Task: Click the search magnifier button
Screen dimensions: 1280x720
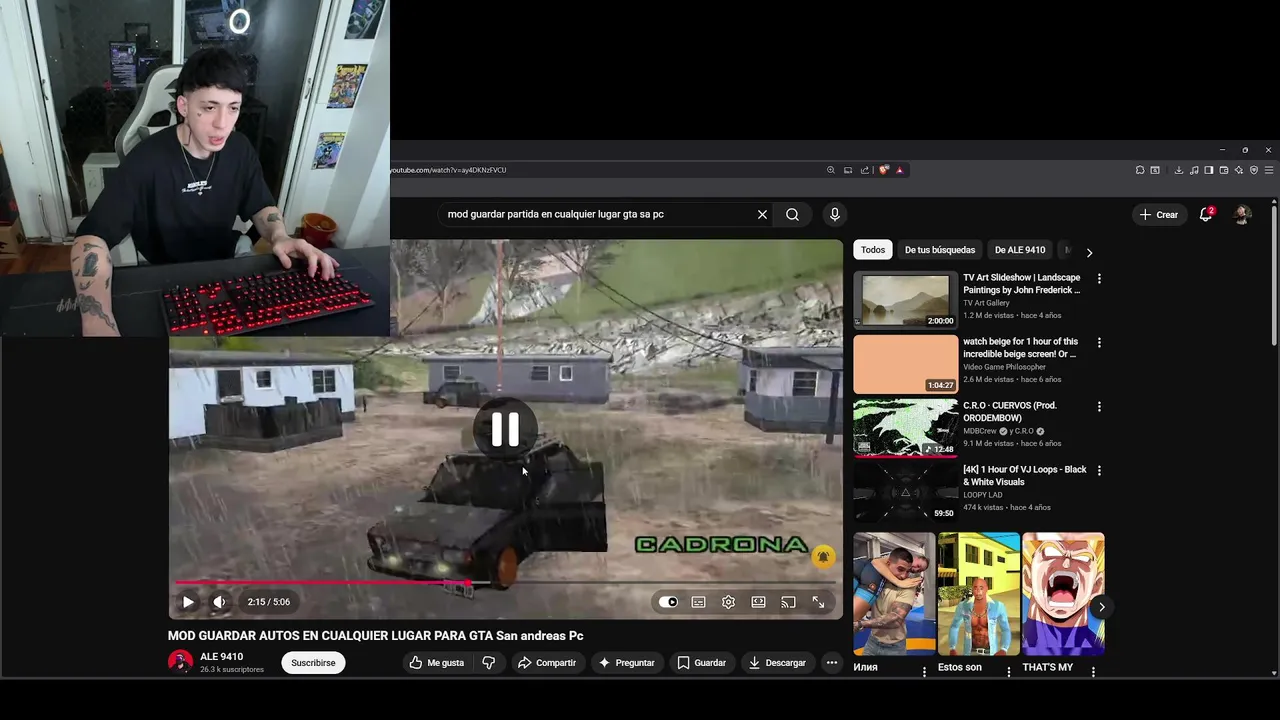Action: pos(792,214)
